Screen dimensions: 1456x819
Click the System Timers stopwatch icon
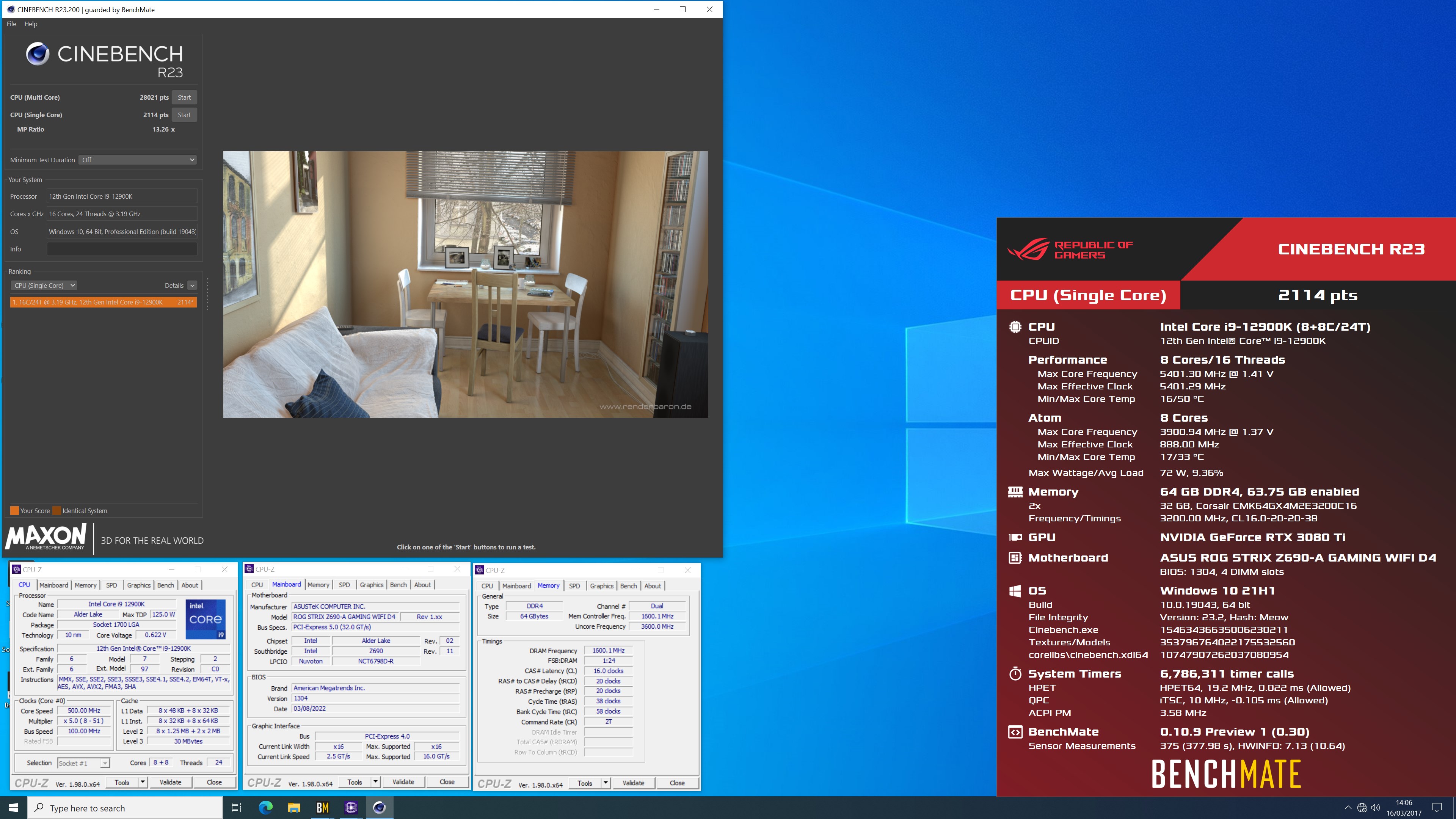click(1015, 674)
